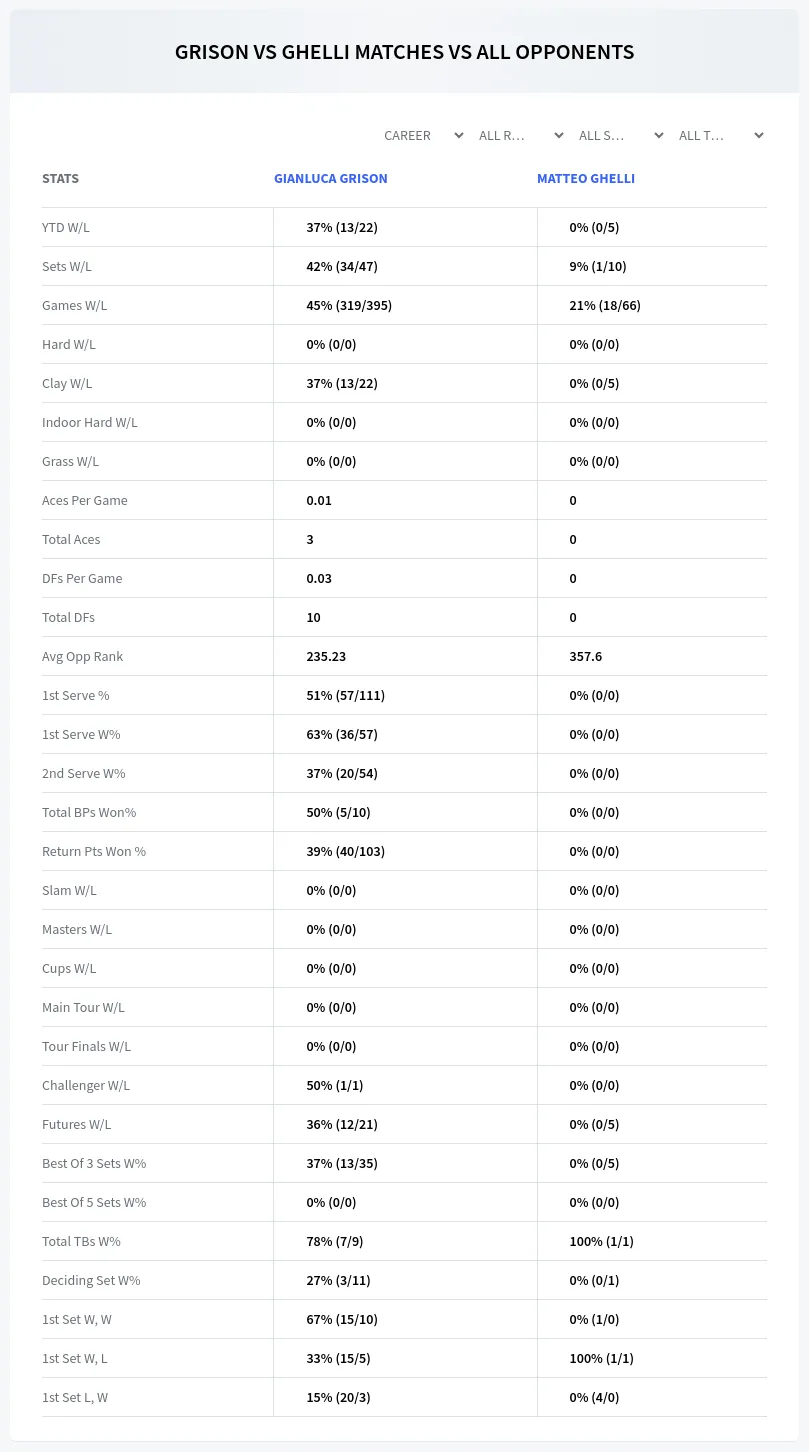Select the Deciding Set W% row label
Viewport: 809px width, 1452px height.
pyautogui.click(x=91, y=1280)
